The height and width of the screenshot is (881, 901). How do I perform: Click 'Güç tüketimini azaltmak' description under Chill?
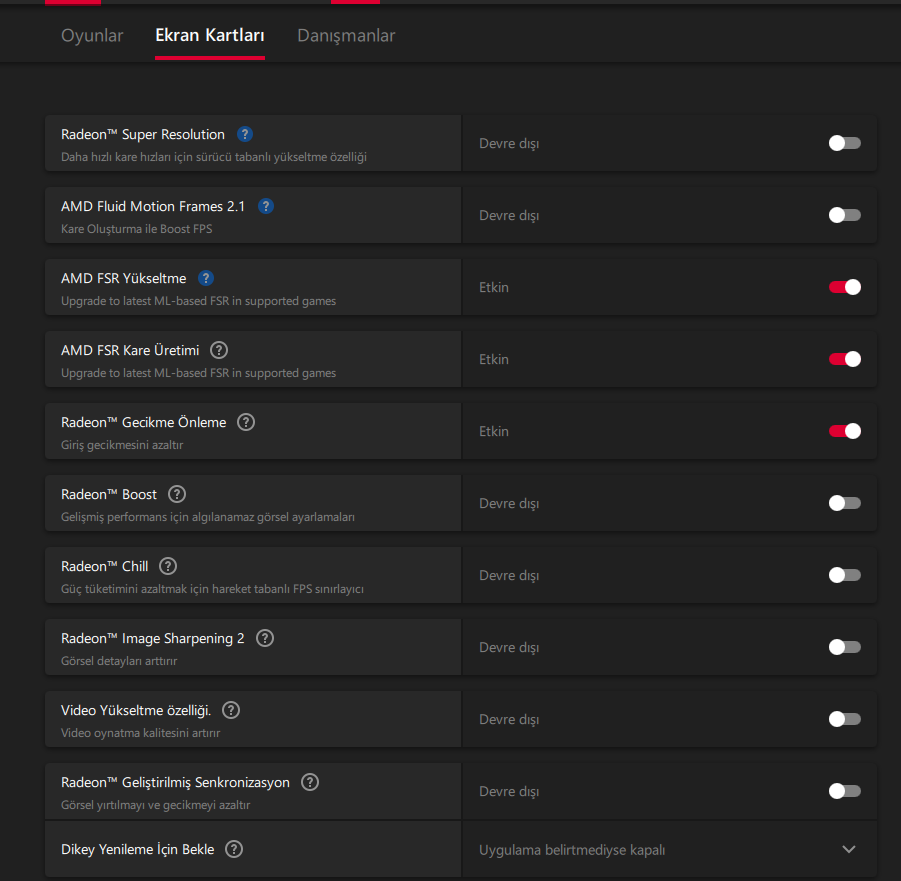pyautogui.click(x=212, y=589)
